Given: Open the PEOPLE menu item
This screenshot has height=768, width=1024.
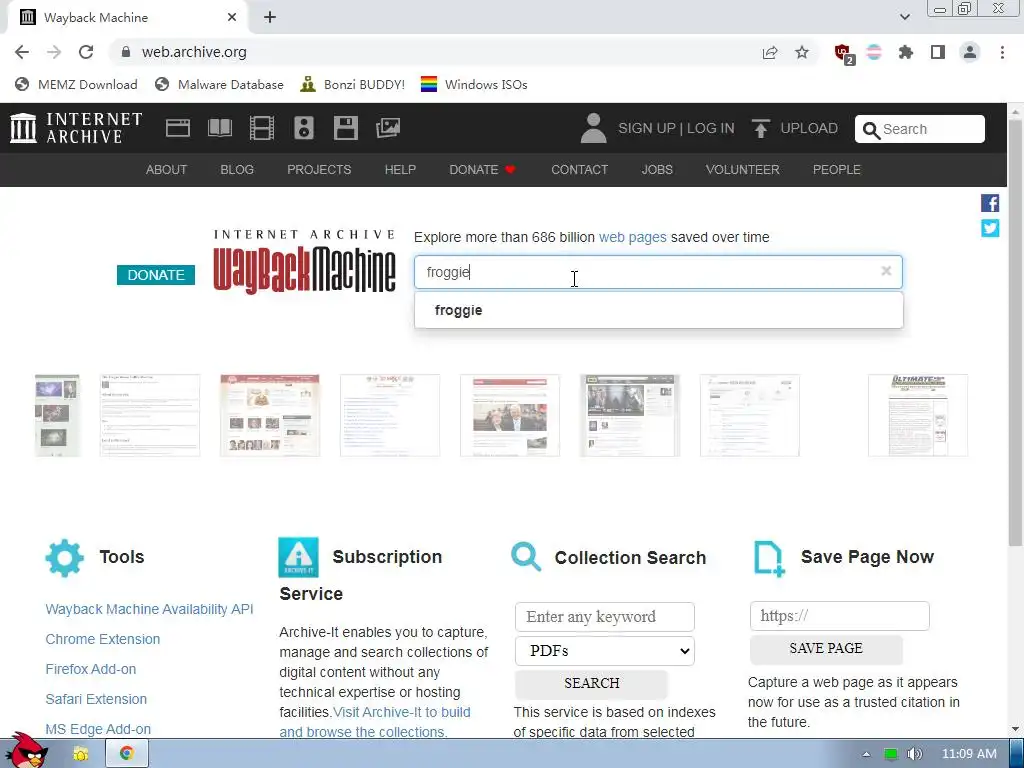Looking at the screenshot, I should click(x=837, y=170).
